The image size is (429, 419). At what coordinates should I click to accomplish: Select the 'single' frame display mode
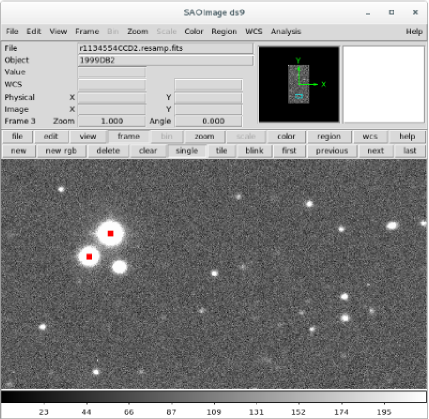187,151
